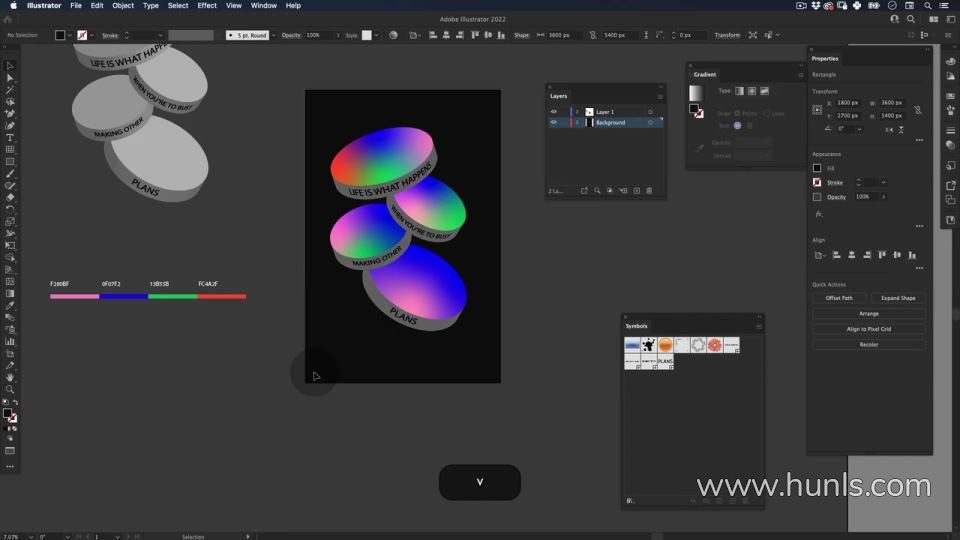Toggle visibility of the Background layer
Screen dimensions: 960x540
554,123
